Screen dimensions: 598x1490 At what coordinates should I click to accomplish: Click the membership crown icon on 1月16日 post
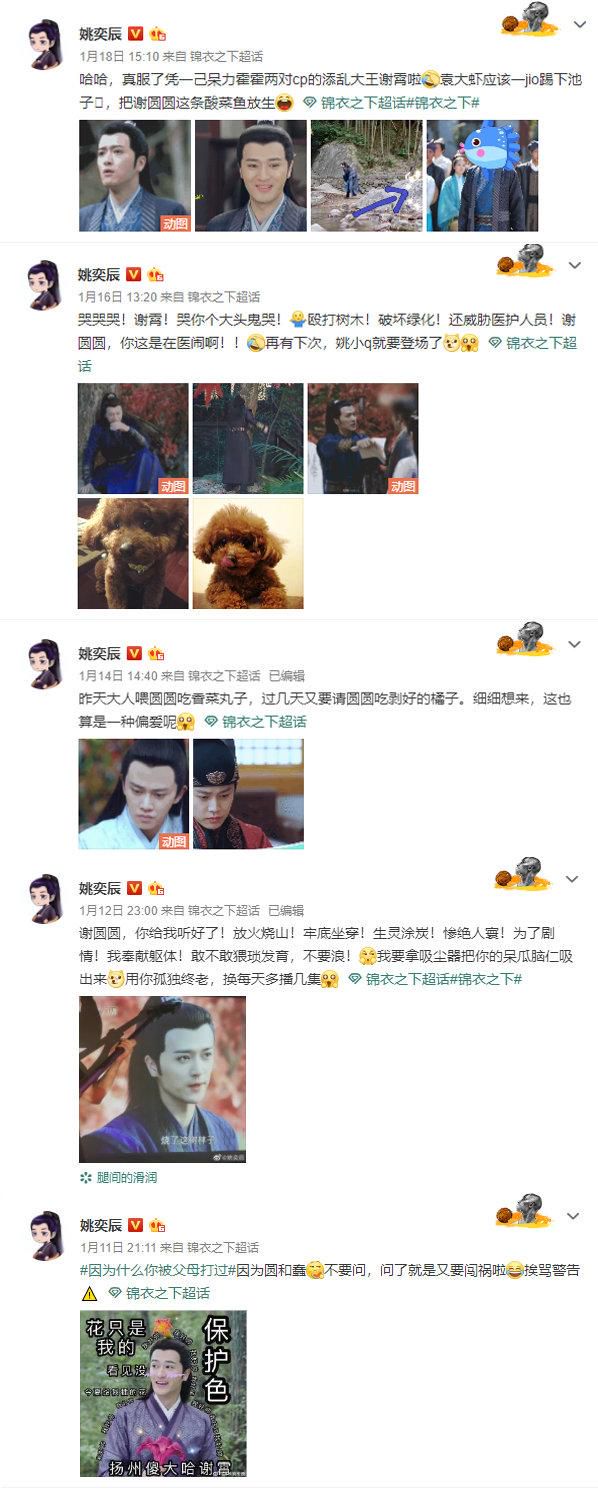156,274
